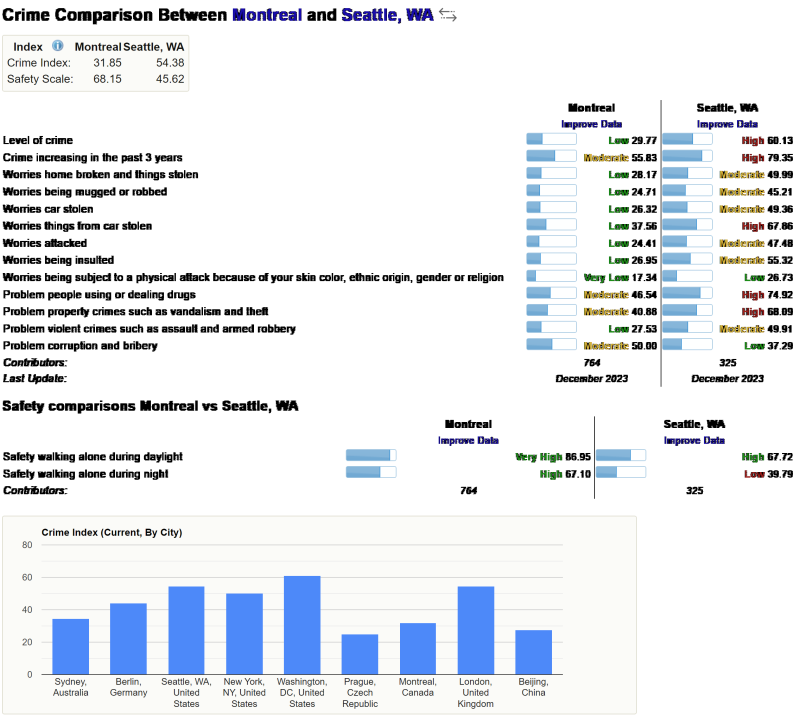Viewport: 800px width, 720px height.
Task: Click Montreal's Crime Index value 31.85
Action: 107,63
